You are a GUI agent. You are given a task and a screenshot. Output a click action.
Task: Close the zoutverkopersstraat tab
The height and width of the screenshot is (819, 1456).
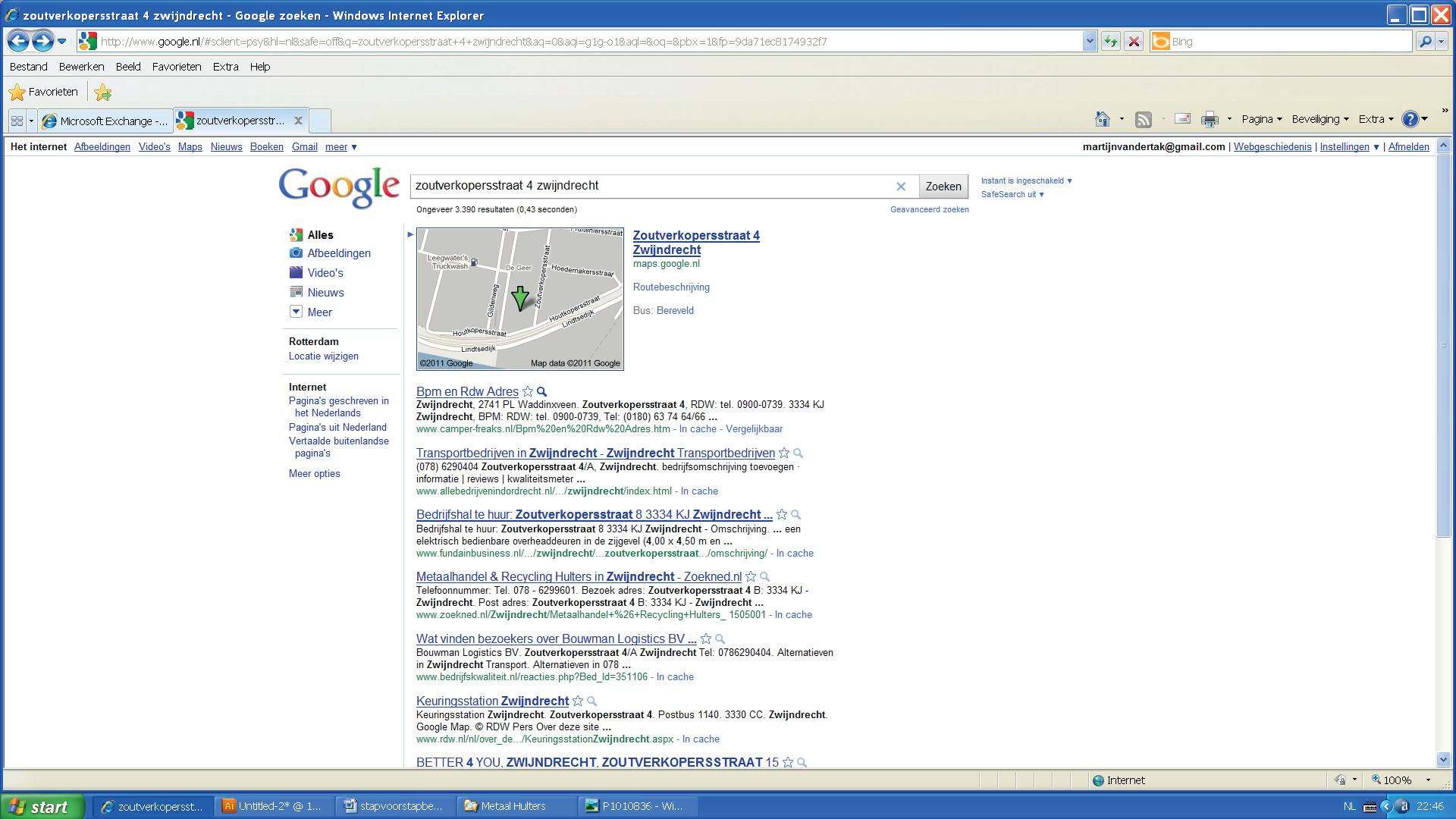[x=298, y=120]
